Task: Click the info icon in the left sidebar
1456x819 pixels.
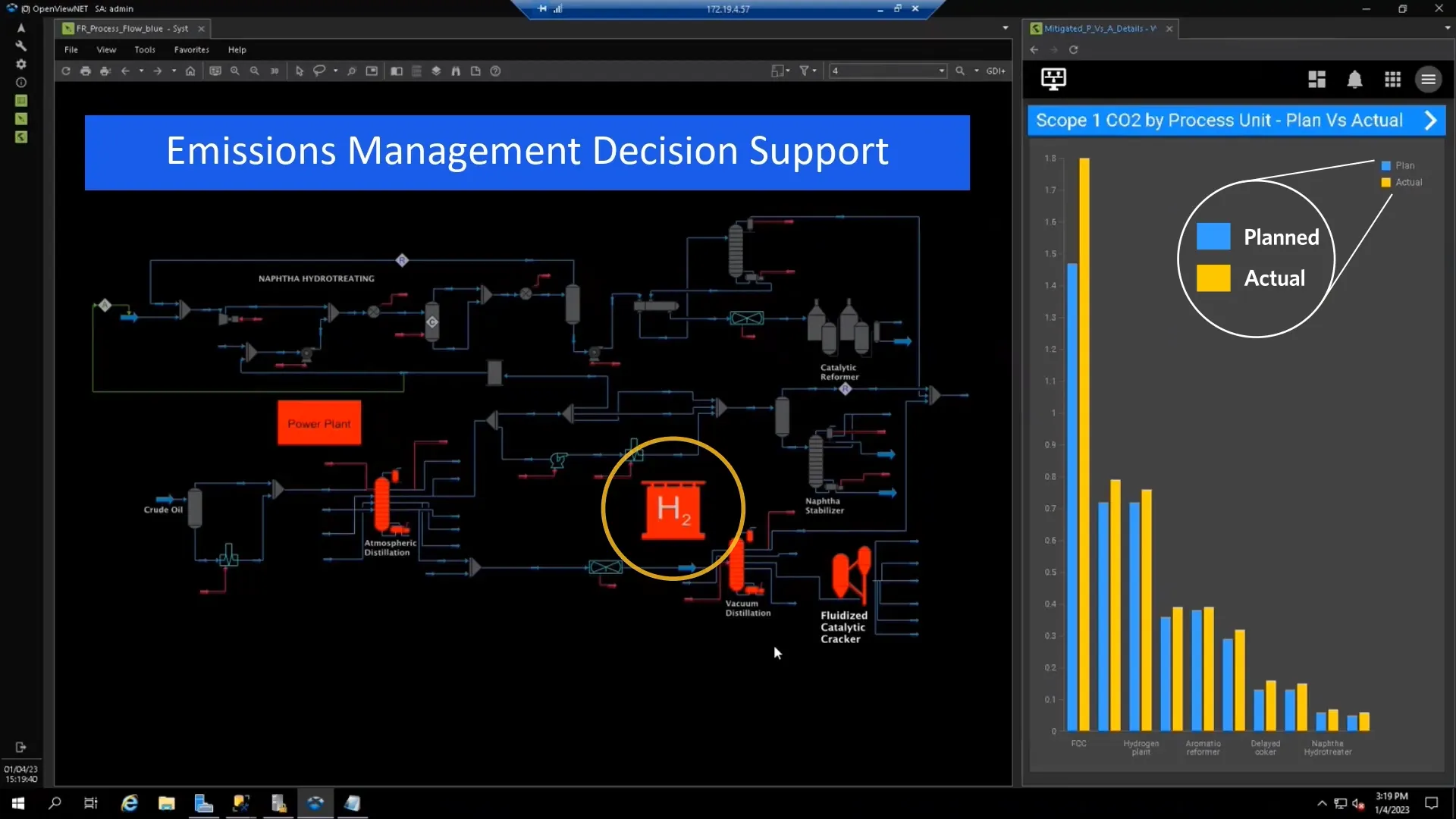Action: [x=21, y=82]
